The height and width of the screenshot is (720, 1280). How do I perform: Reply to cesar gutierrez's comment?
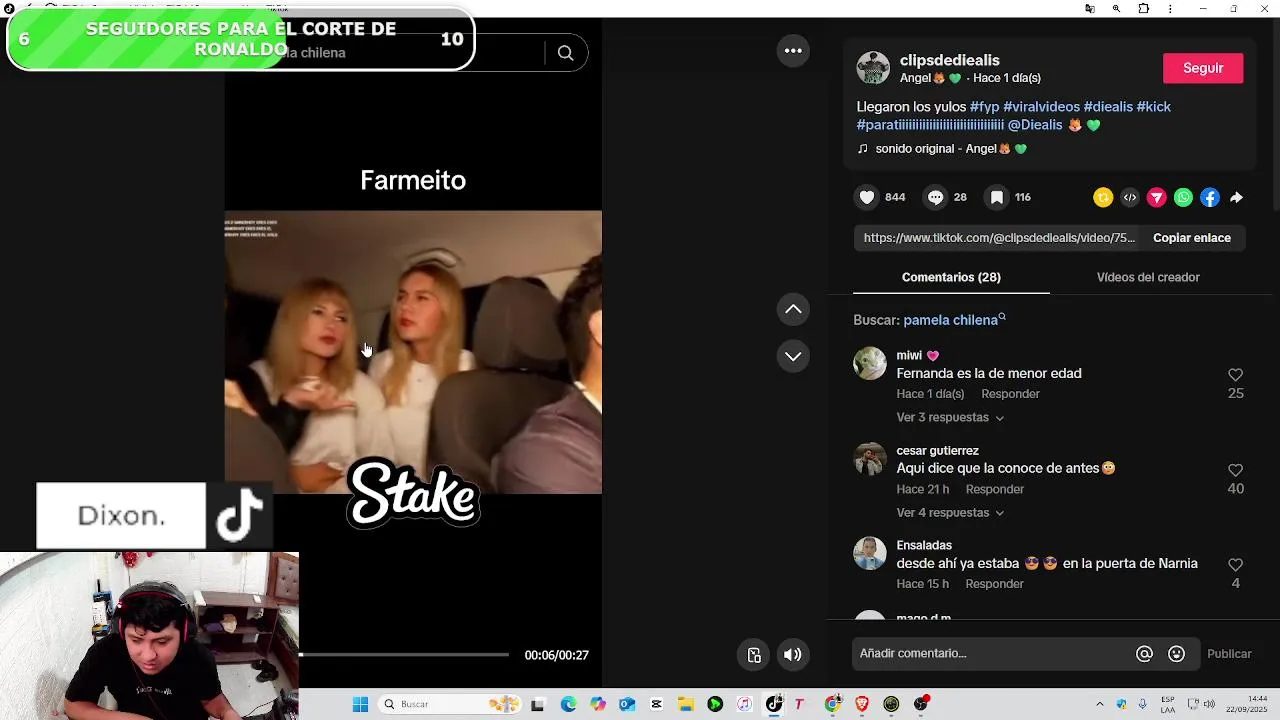click(995, 489)
